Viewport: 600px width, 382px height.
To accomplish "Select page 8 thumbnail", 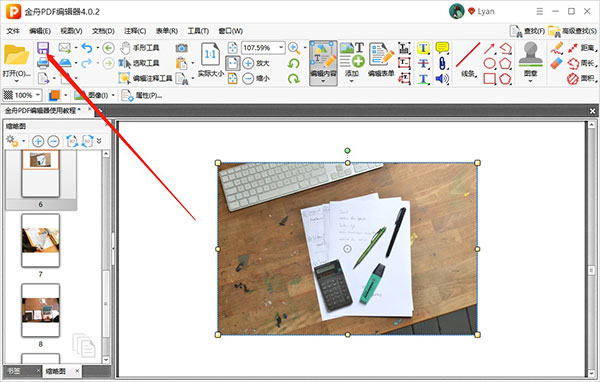I will coord(41,310).
